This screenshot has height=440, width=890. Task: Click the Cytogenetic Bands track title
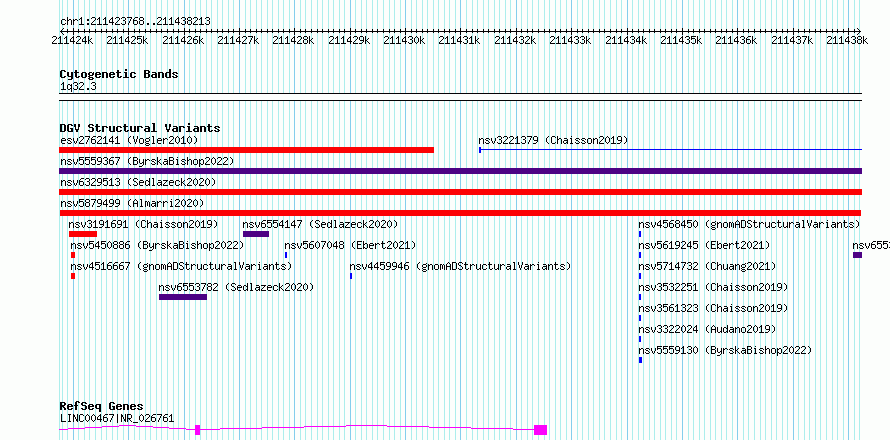[119, 74]
